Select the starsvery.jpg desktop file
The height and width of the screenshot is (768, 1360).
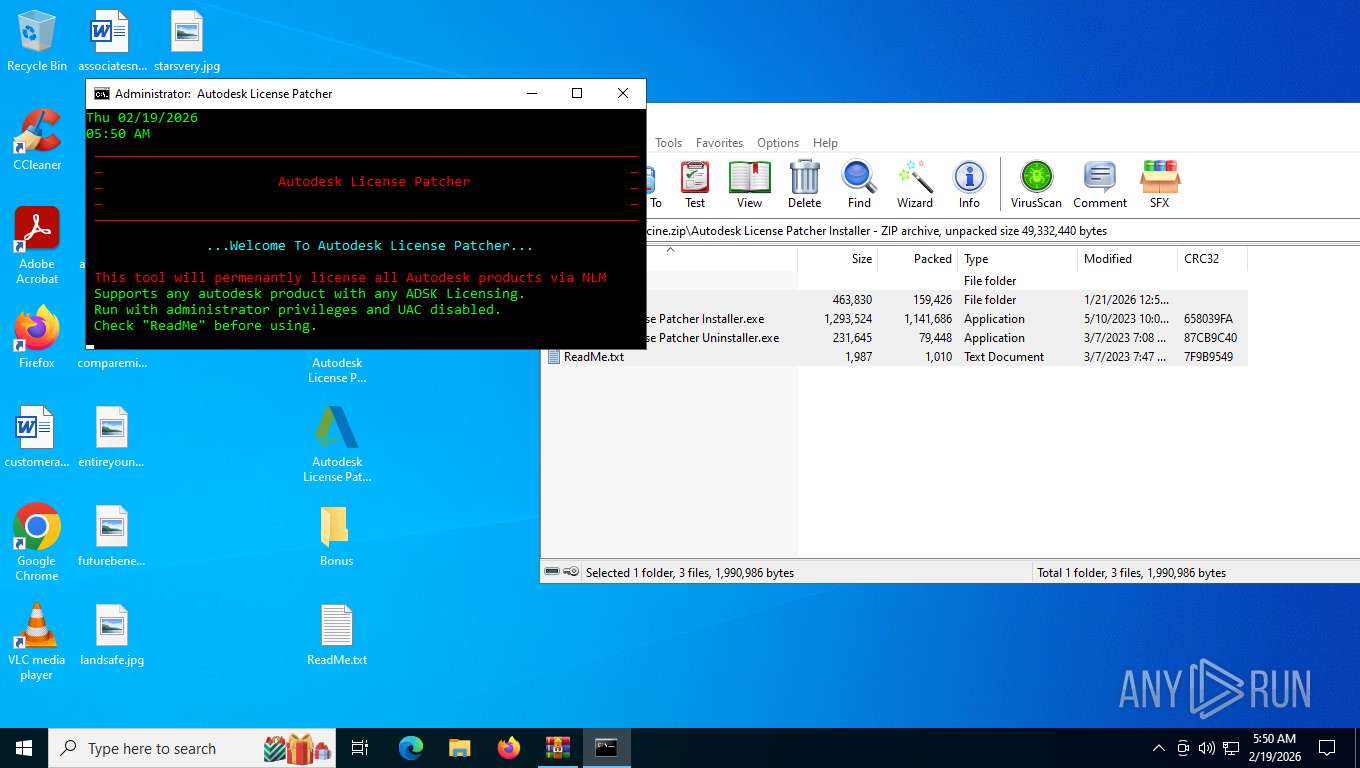(187, 41)
